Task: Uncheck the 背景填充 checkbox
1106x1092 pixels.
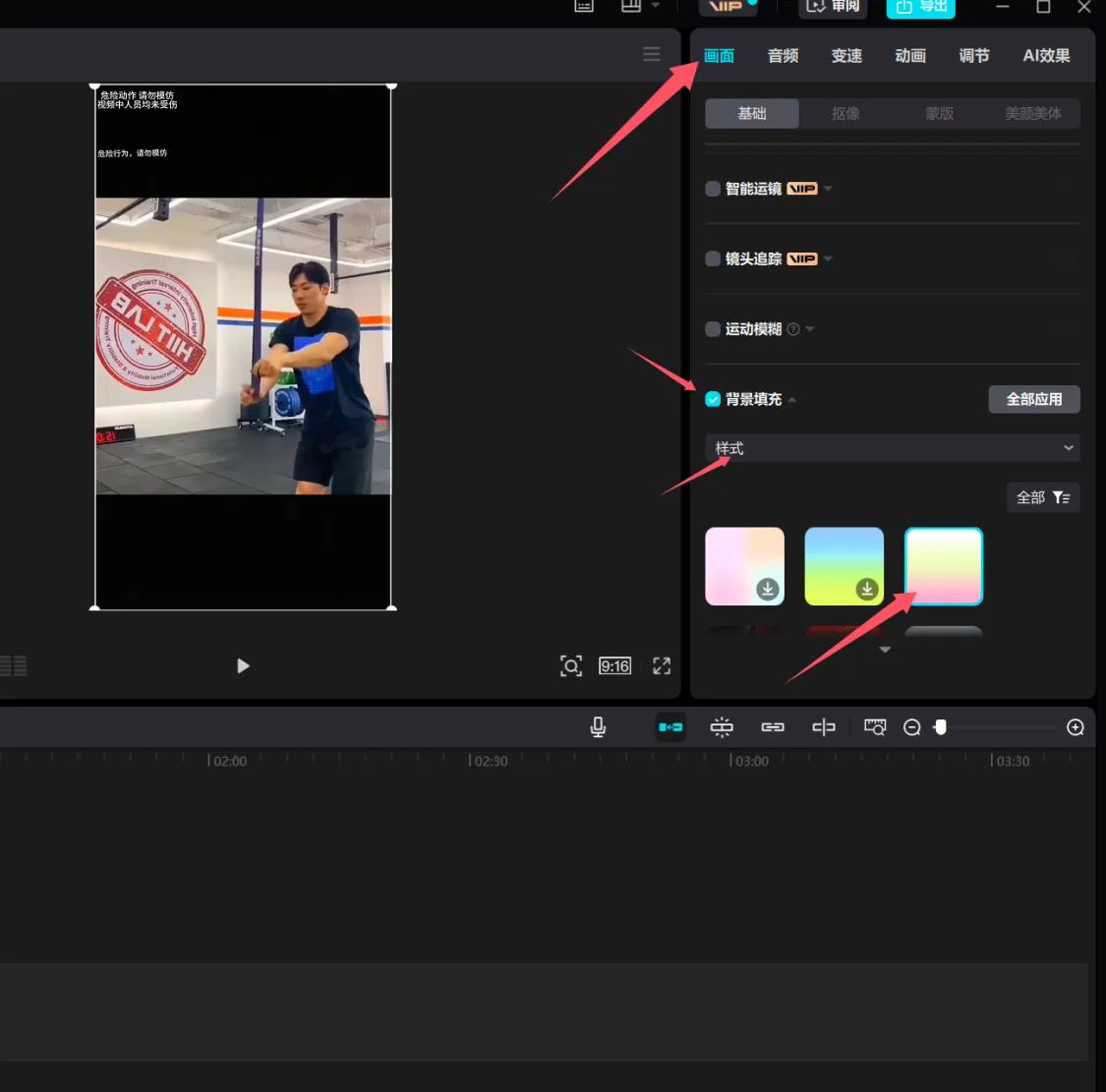Action: click(x=713, y=399)
